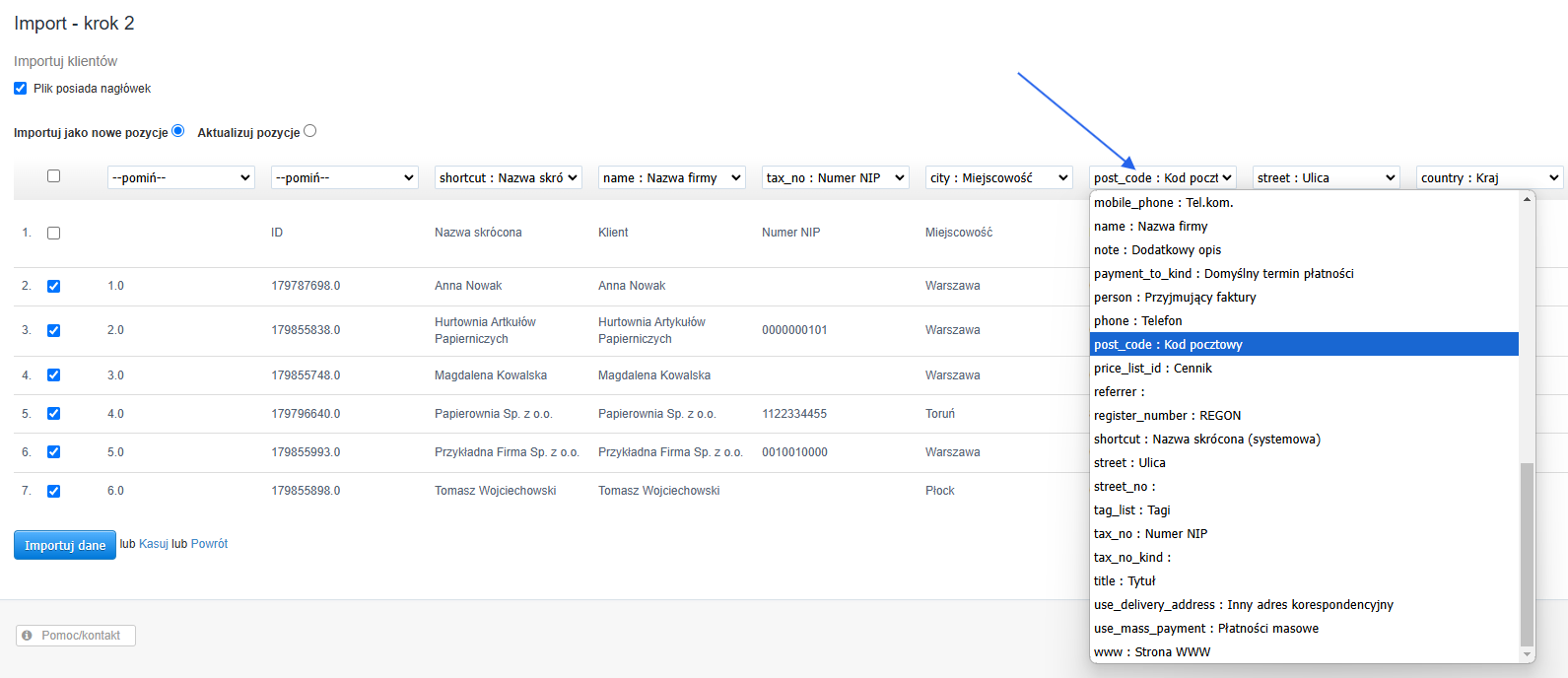Uncheck the Anna Nowak row checkbox
Screen dimensions: 1568x678
click(x=53, y=286)
